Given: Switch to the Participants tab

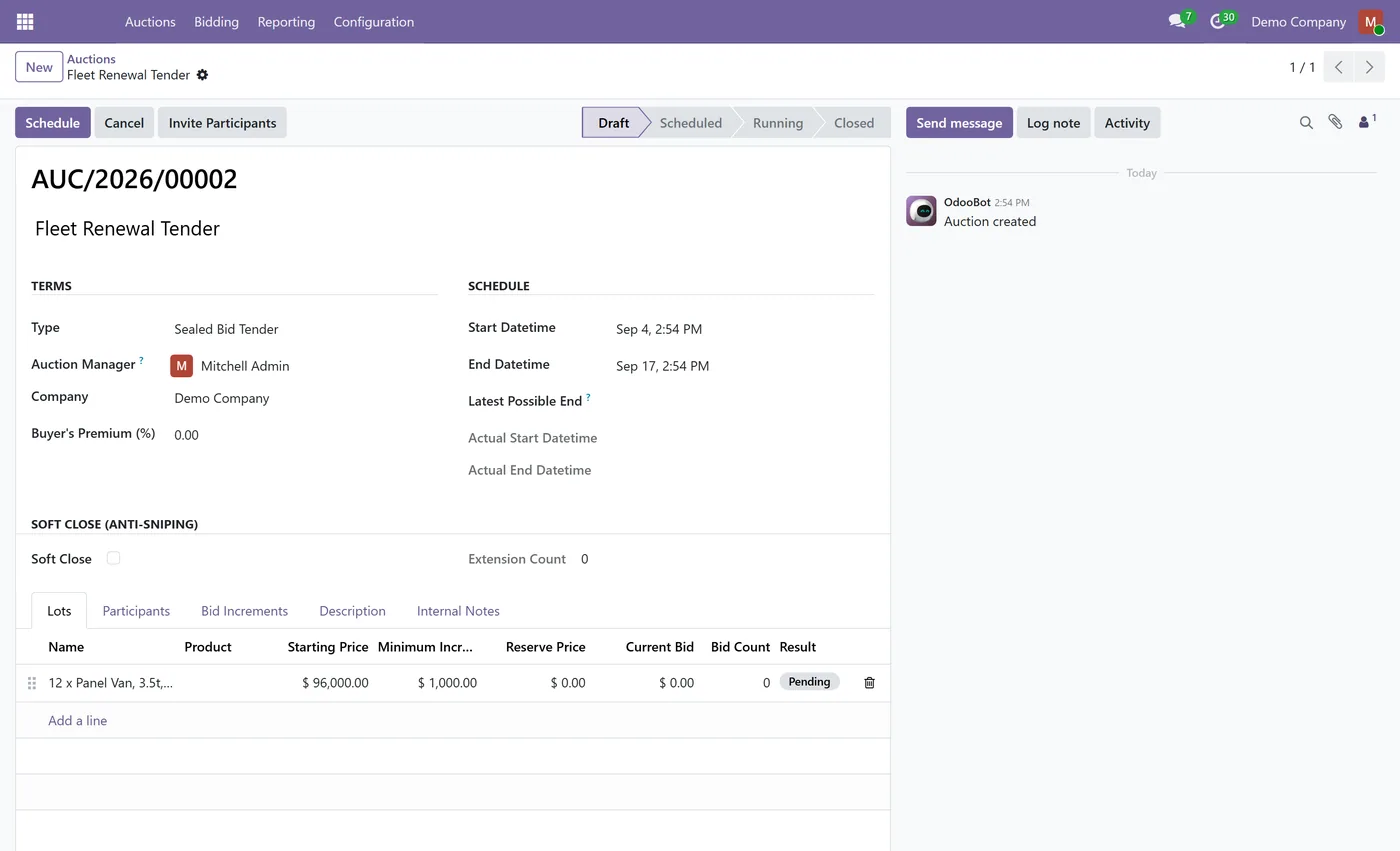Looking at the screenshot, I should point(136,611).
